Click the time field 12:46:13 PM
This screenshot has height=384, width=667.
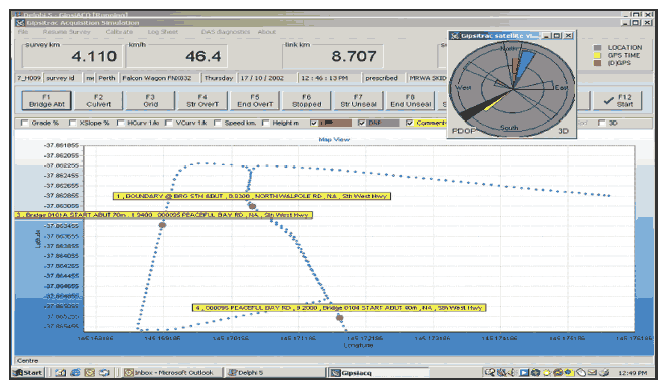click(329, 78)
